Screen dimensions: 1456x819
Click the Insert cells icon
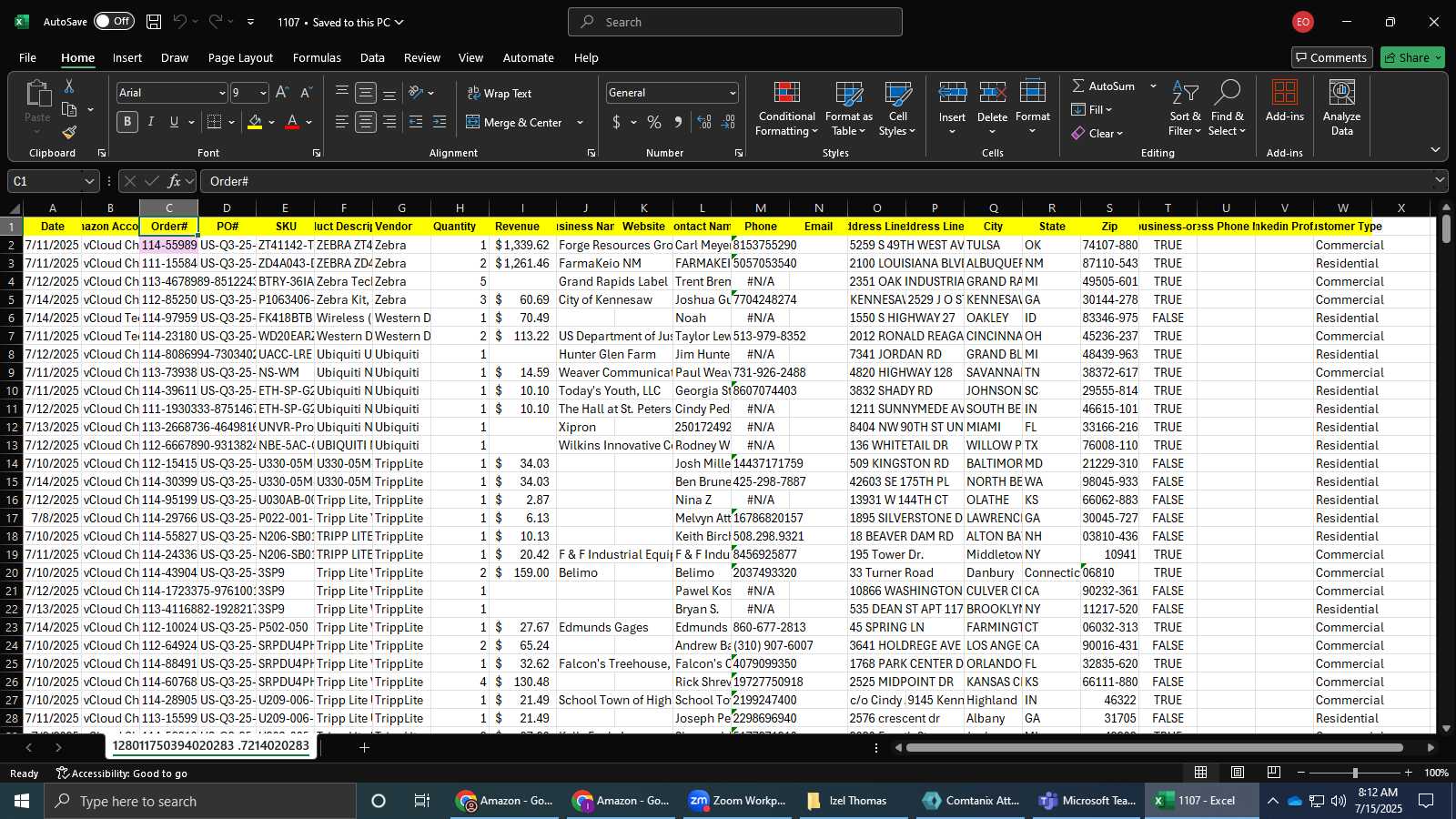[952, 93]
